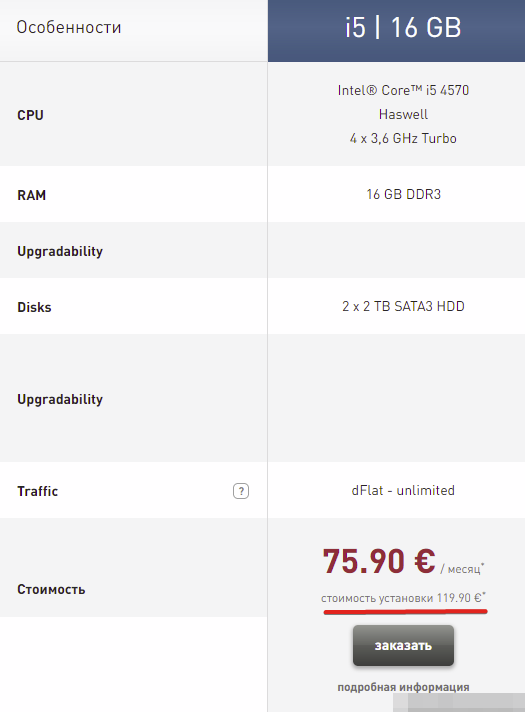
Task: Select the стоимость установки 119.90 € text
Action: click(x=403, y=598)
